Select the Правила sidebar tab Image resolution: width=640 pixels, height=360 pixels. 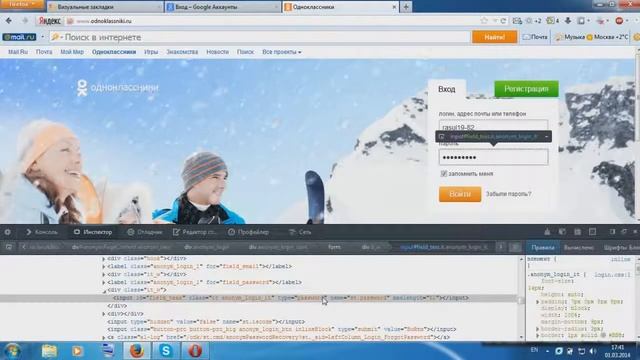pyautogui.click(x=542, y=247)
